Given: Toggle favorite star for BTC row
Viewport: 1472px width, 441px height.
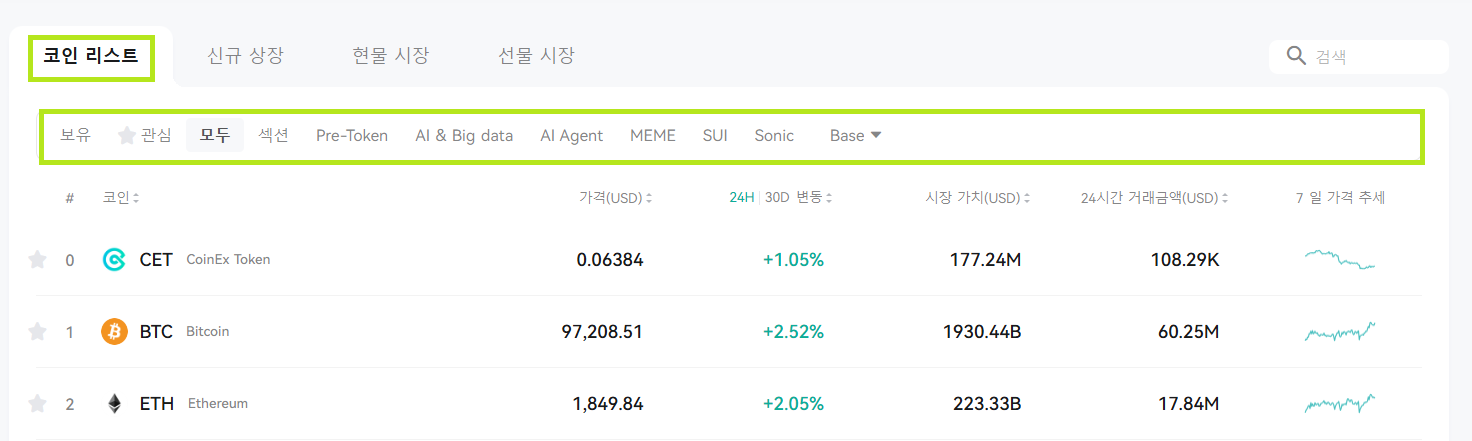Looking at the screenshot, I should [x=37, y=332].
